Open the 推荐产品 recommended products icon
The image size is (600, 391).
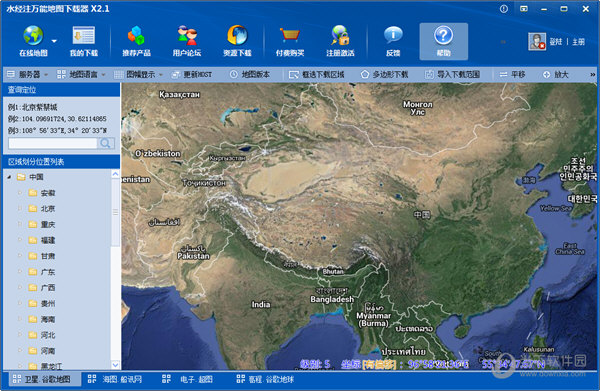(136, 36)
